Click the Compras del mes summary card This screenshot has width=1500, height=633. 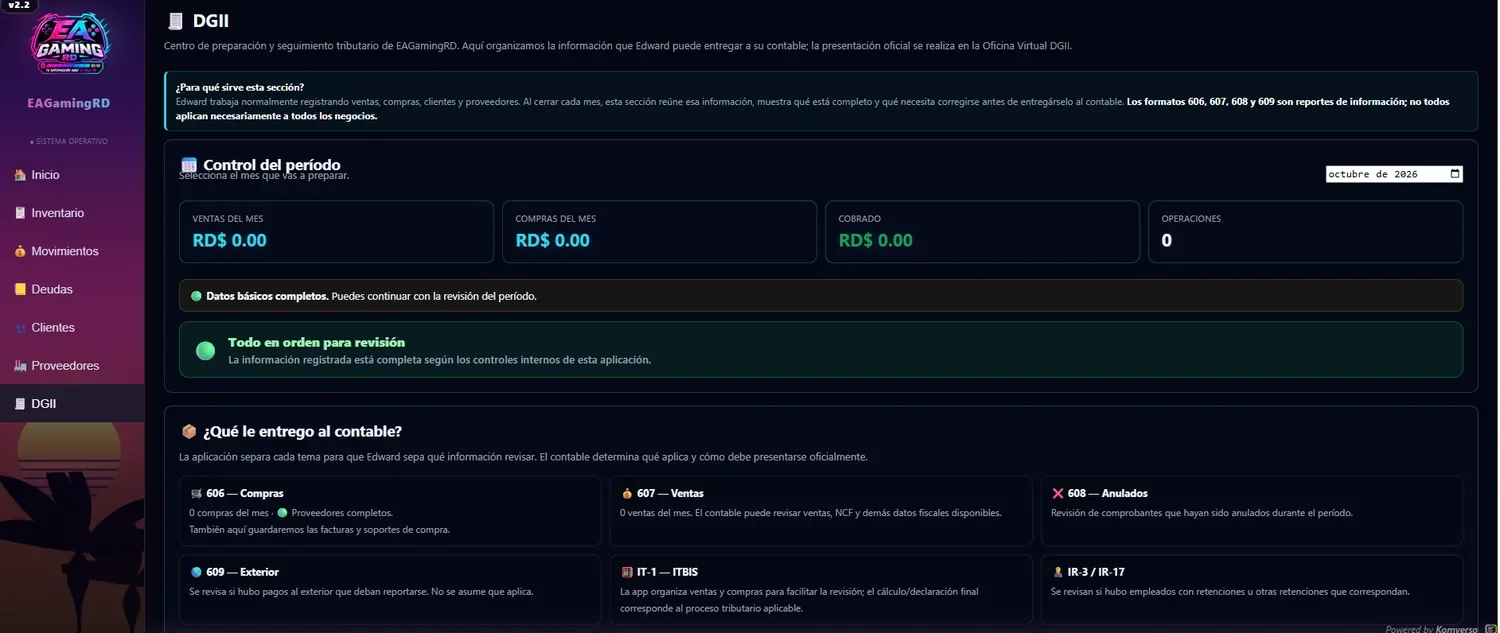[x=659, y=232]
